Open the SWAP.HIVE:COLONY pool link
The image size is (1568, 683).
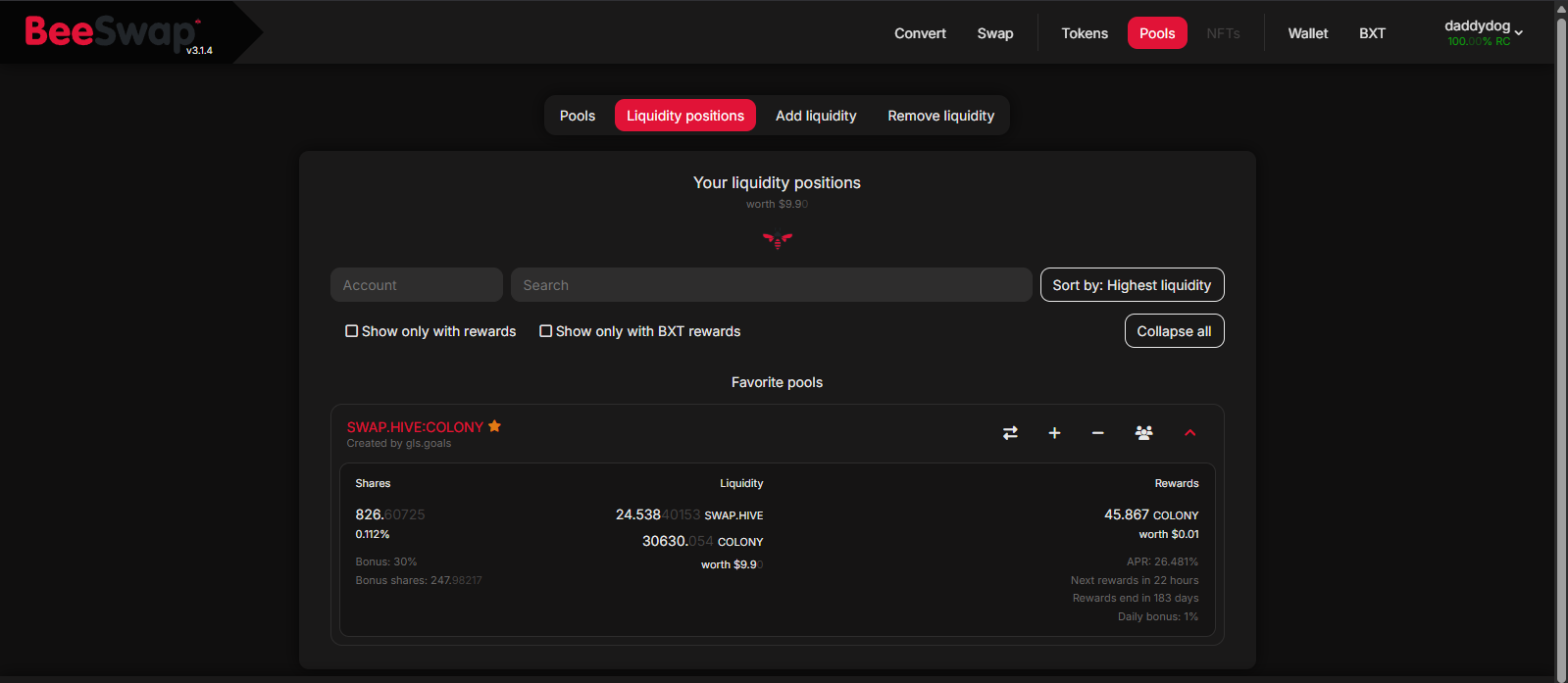pos(415,427)
